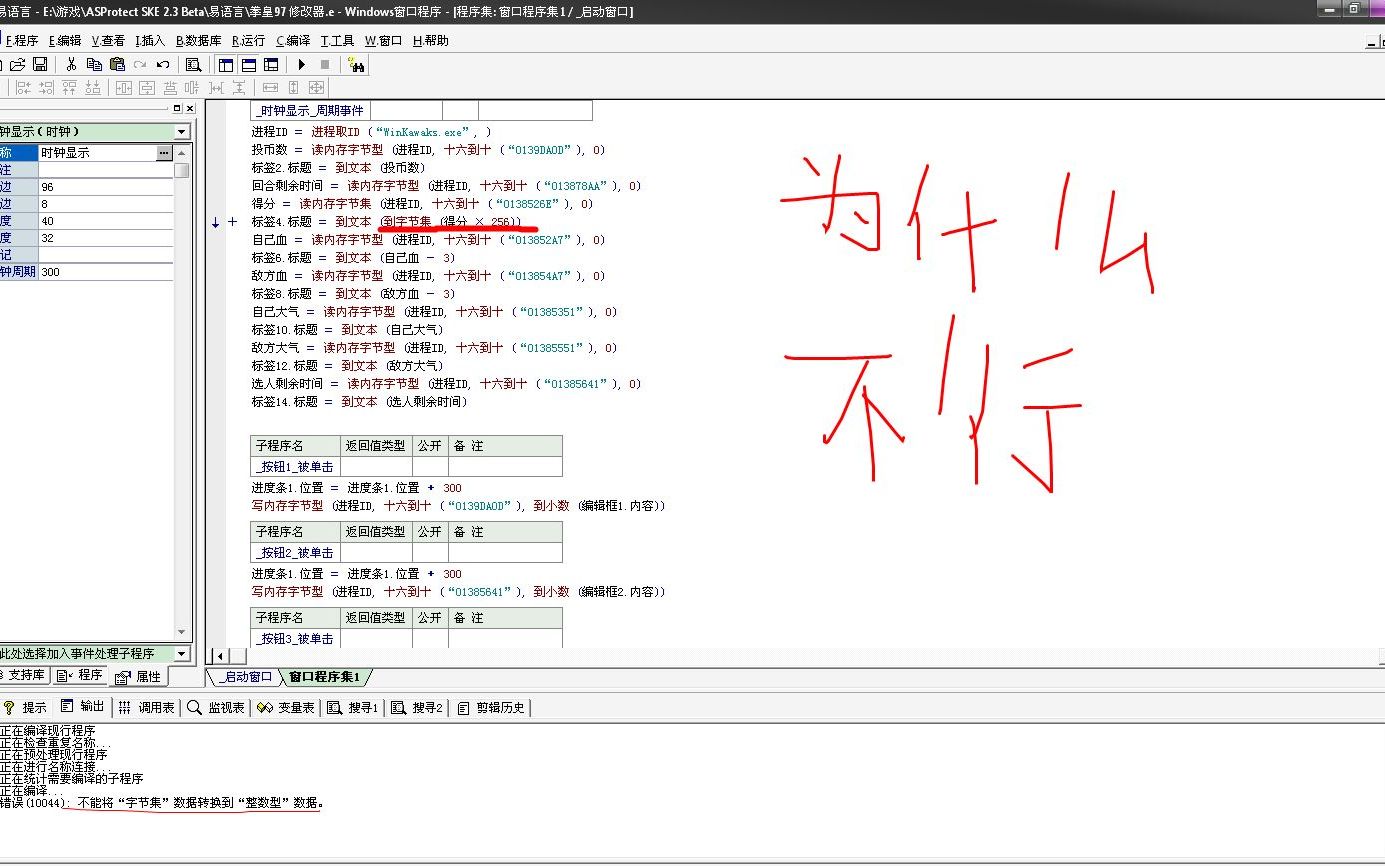Cut selection with scissors icon

[71, 64]
